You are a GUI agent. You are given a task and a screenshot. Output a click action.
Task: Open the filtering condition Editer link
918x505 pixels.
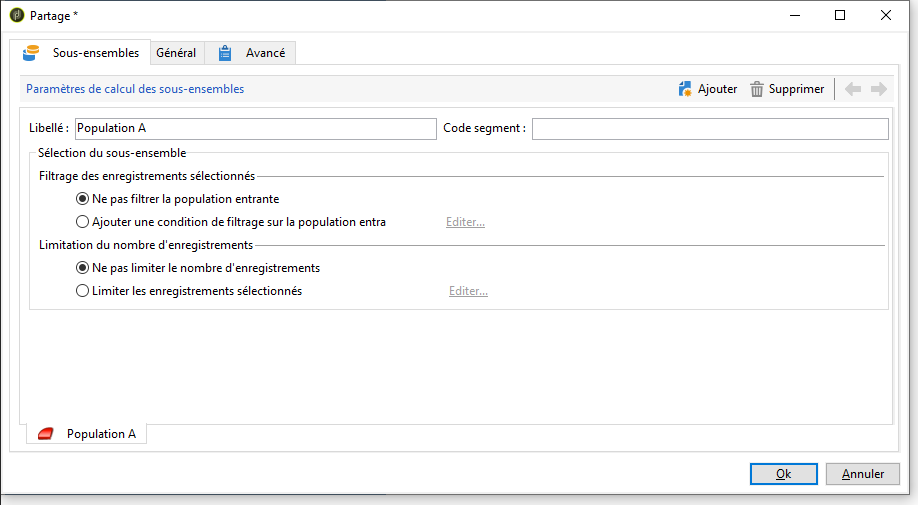click(465, 222)
